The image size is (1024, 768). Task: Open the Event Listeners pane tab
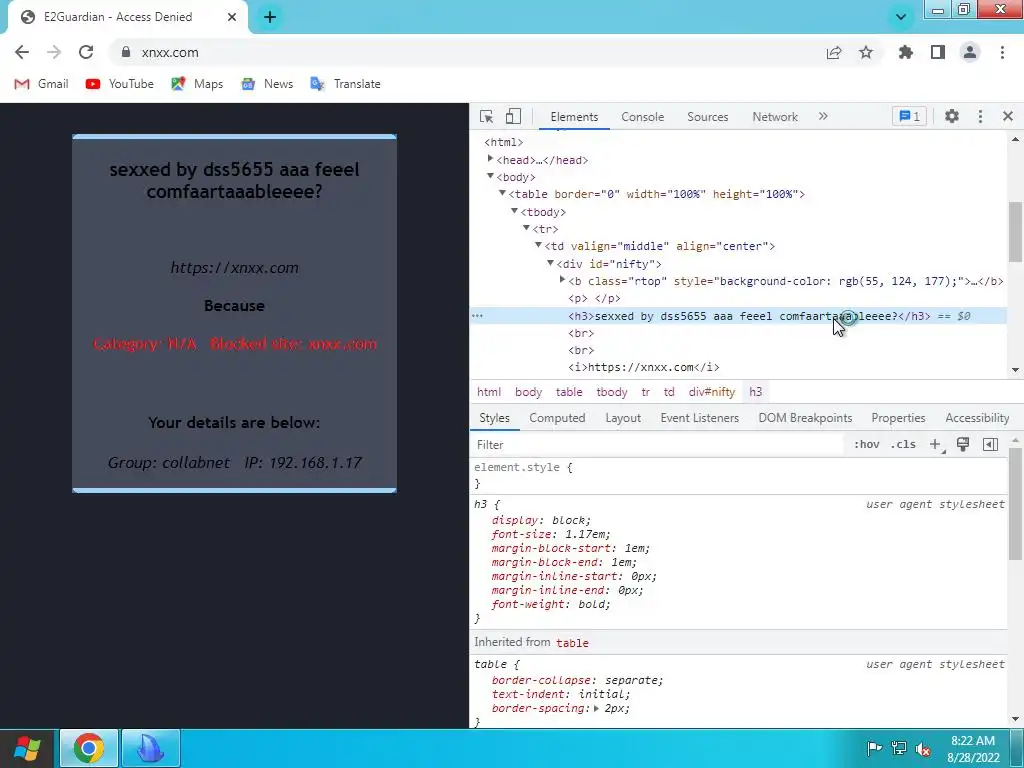[x=699, y=418]
